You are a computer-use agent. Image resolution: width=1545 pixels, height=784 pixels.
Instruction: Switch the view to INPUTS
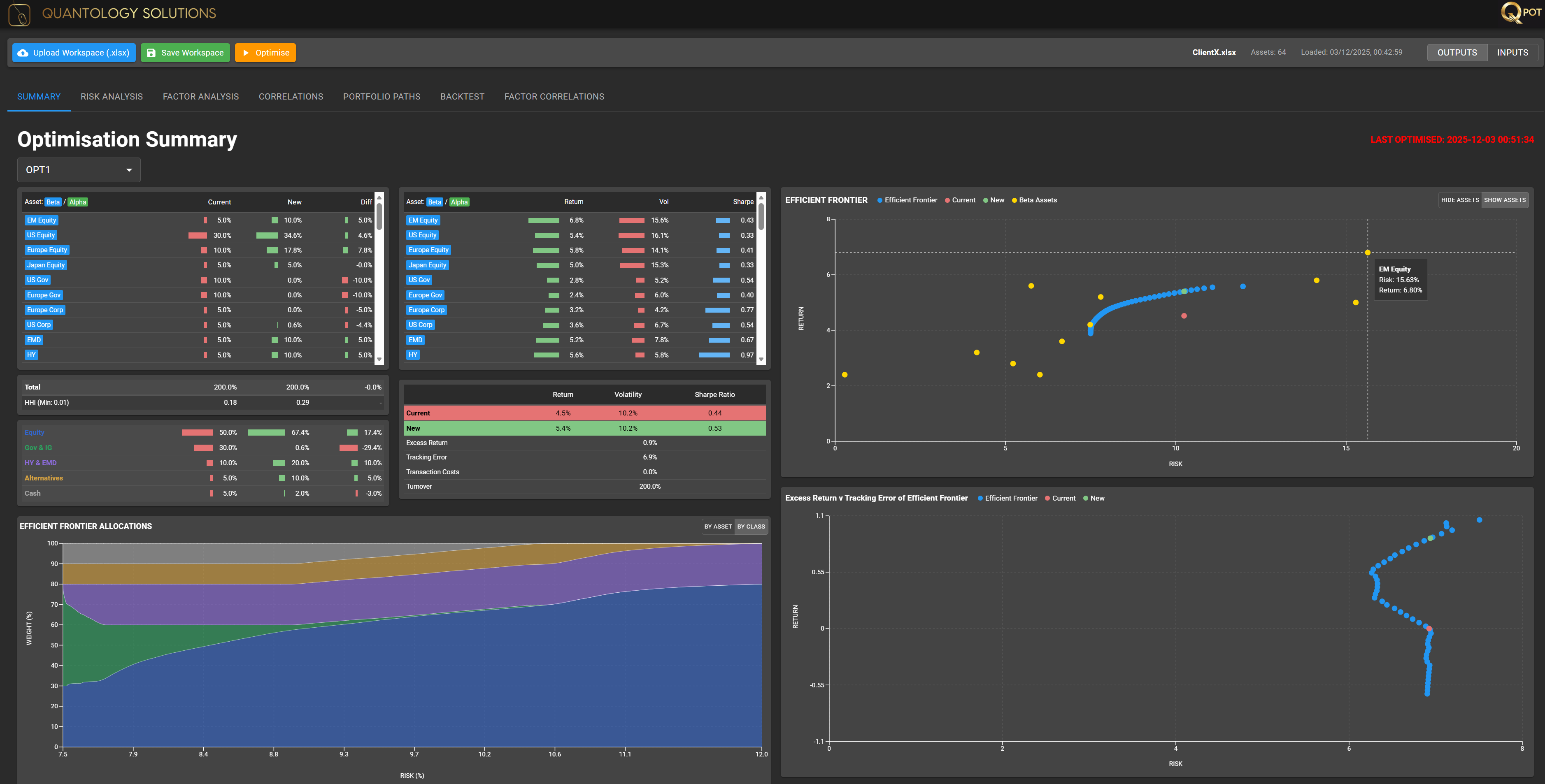(1512, 52)
